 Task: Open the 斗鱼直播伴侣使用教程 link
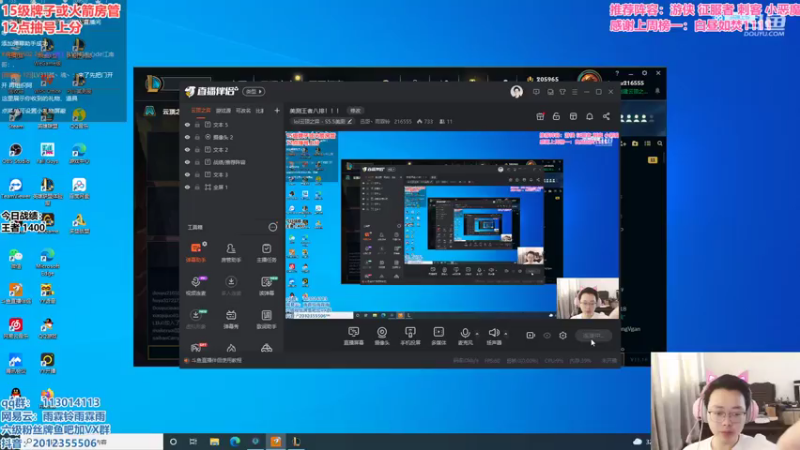(x=216, y=360)
